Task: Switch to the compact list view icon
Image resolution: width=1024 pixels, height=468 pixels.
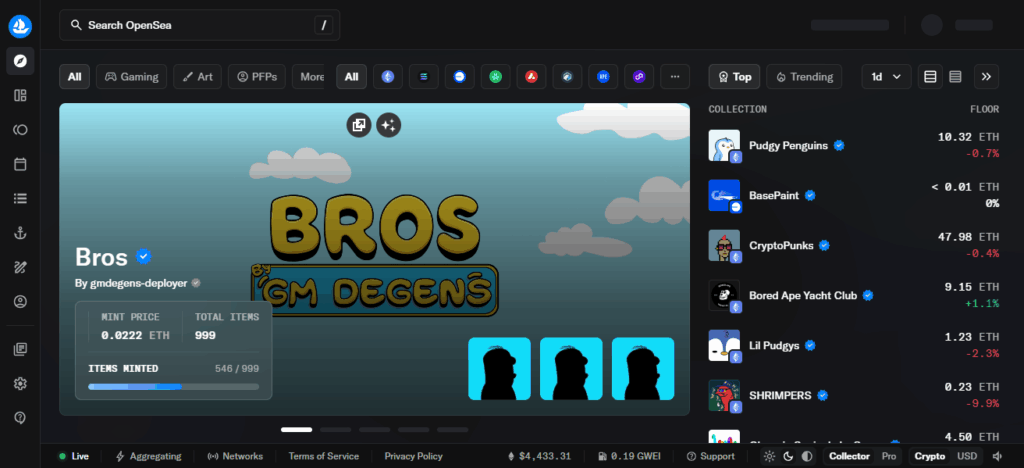Action: (955, 76)
